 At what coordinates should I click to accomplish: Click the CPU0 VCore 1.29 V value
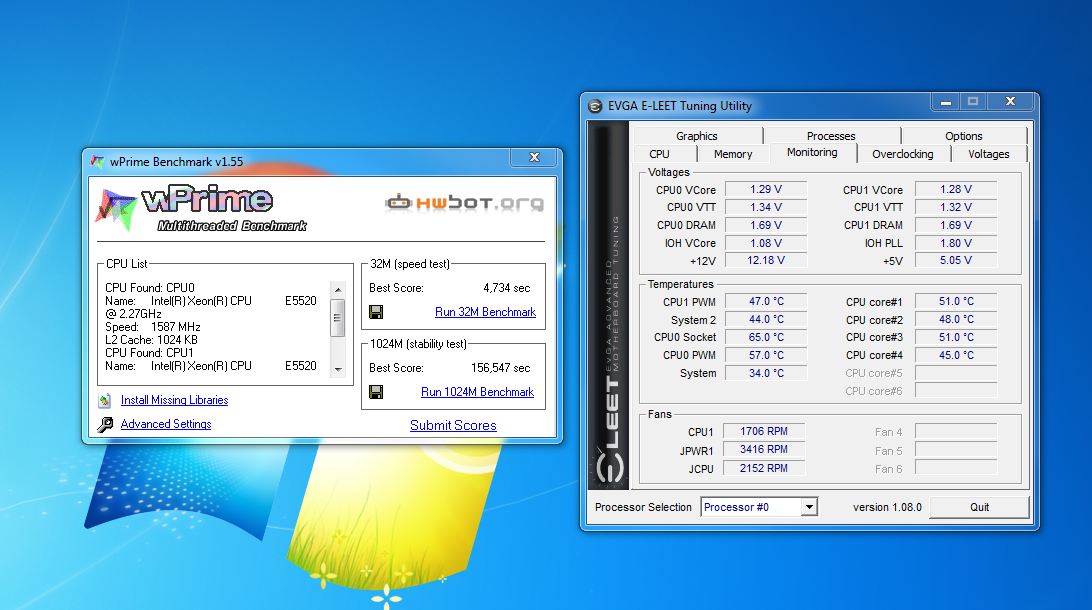pyautogui.click(x=765, y=189)
